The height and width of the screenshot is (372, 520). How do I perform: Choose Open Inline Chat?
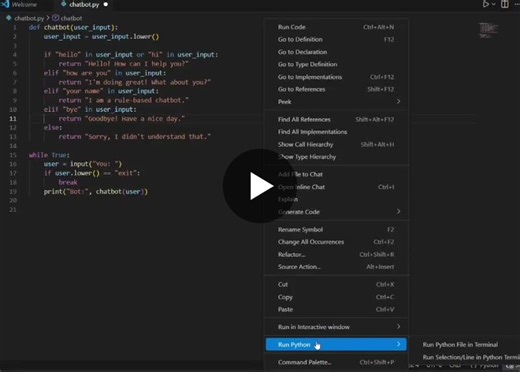[x=336, y=187]
